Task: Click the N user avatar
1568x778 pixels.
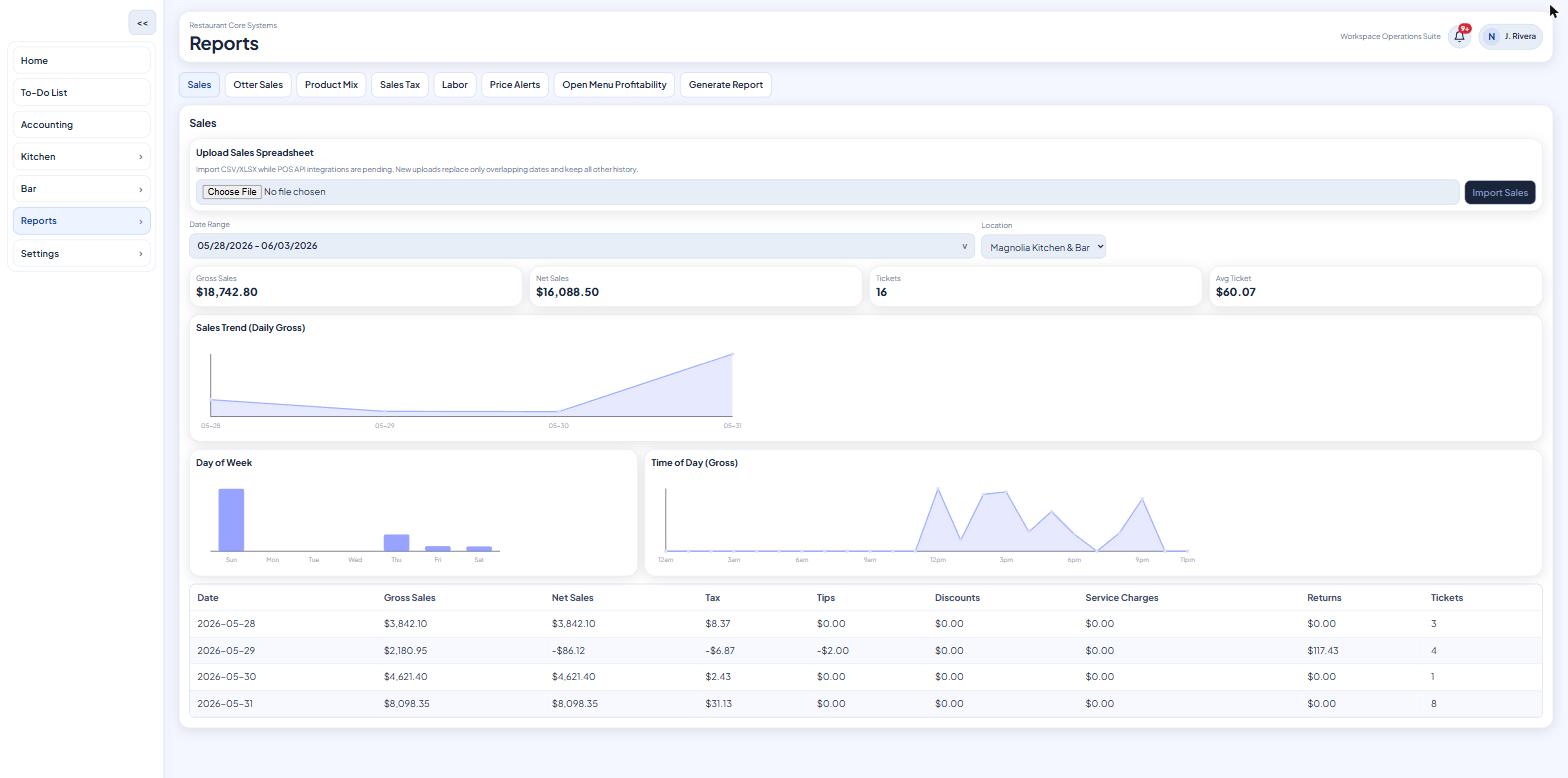Action: 1491,37
